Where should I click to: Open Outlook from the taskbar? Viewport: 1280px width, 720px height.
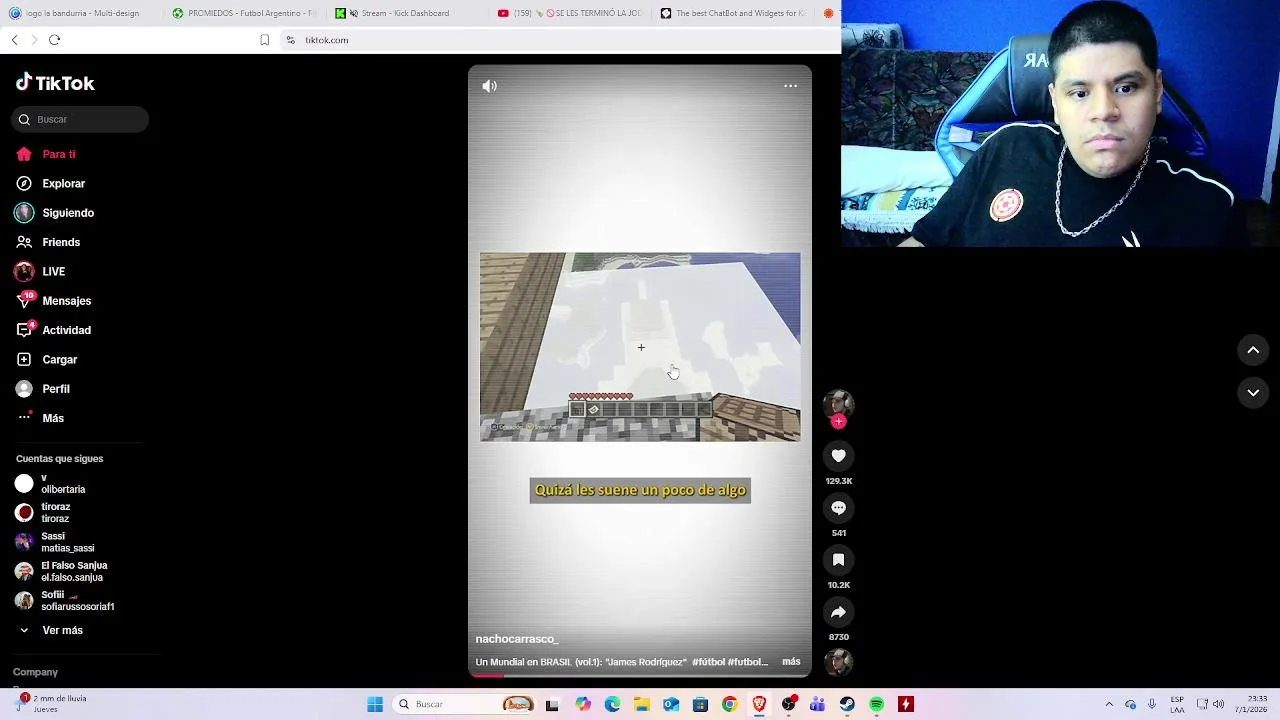pos(671,704)
